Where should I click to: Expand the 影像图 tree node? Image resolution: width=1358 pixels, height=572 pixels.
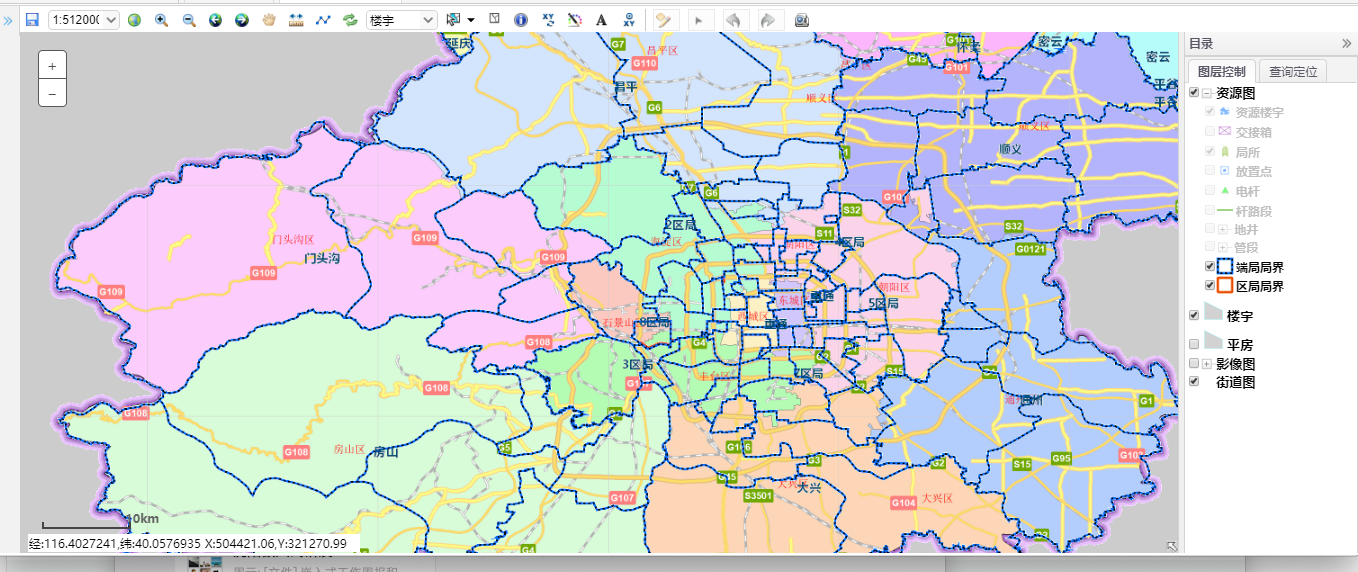click(x=1207, y=364)
